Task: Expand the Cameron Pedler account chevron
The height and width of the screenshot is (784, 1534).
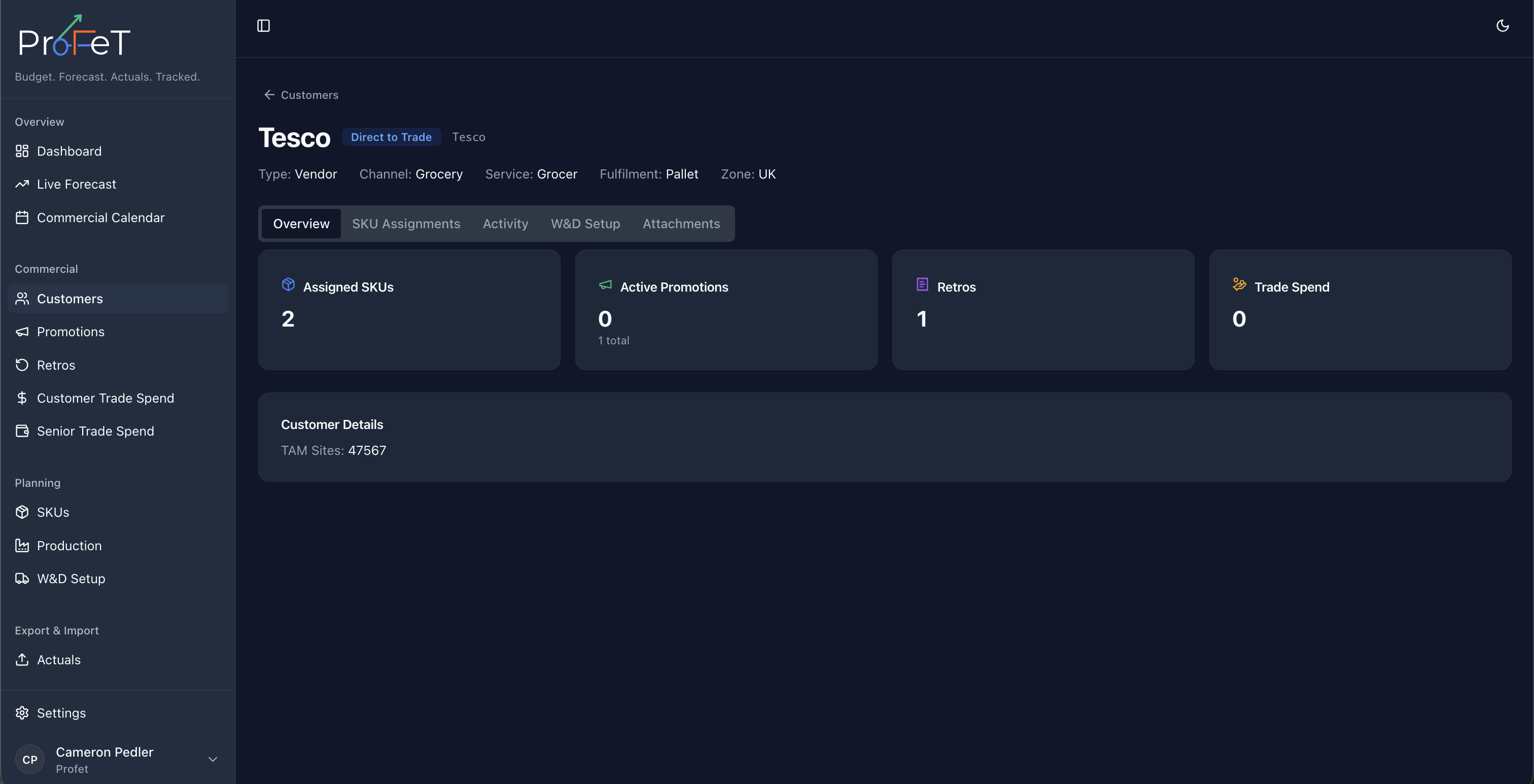Action: (213, 760)
